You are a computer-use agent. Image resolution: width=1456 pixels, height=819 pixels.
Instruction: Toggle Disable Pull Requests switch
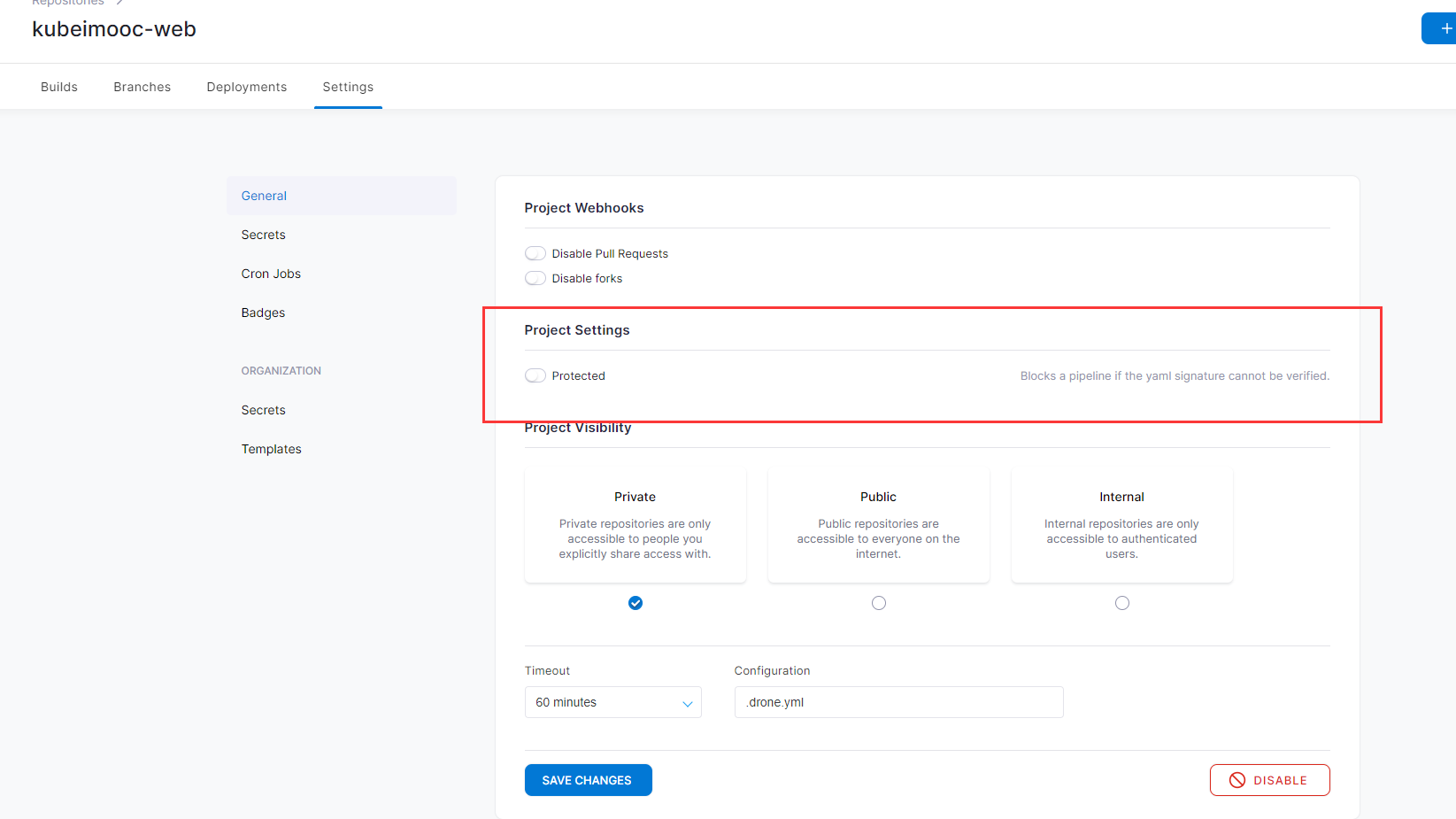click(x=535, y=254)
